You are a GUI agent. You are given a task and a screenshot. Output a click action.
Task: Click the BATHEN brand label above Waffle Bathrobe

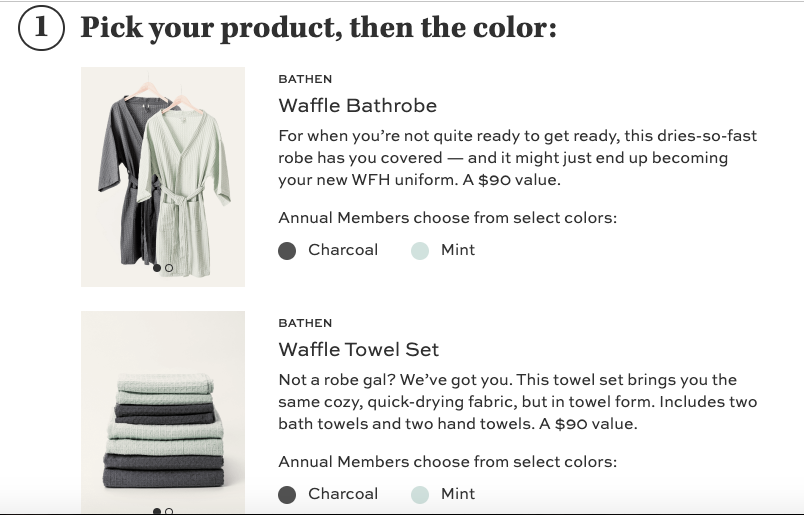click(305, 79)
